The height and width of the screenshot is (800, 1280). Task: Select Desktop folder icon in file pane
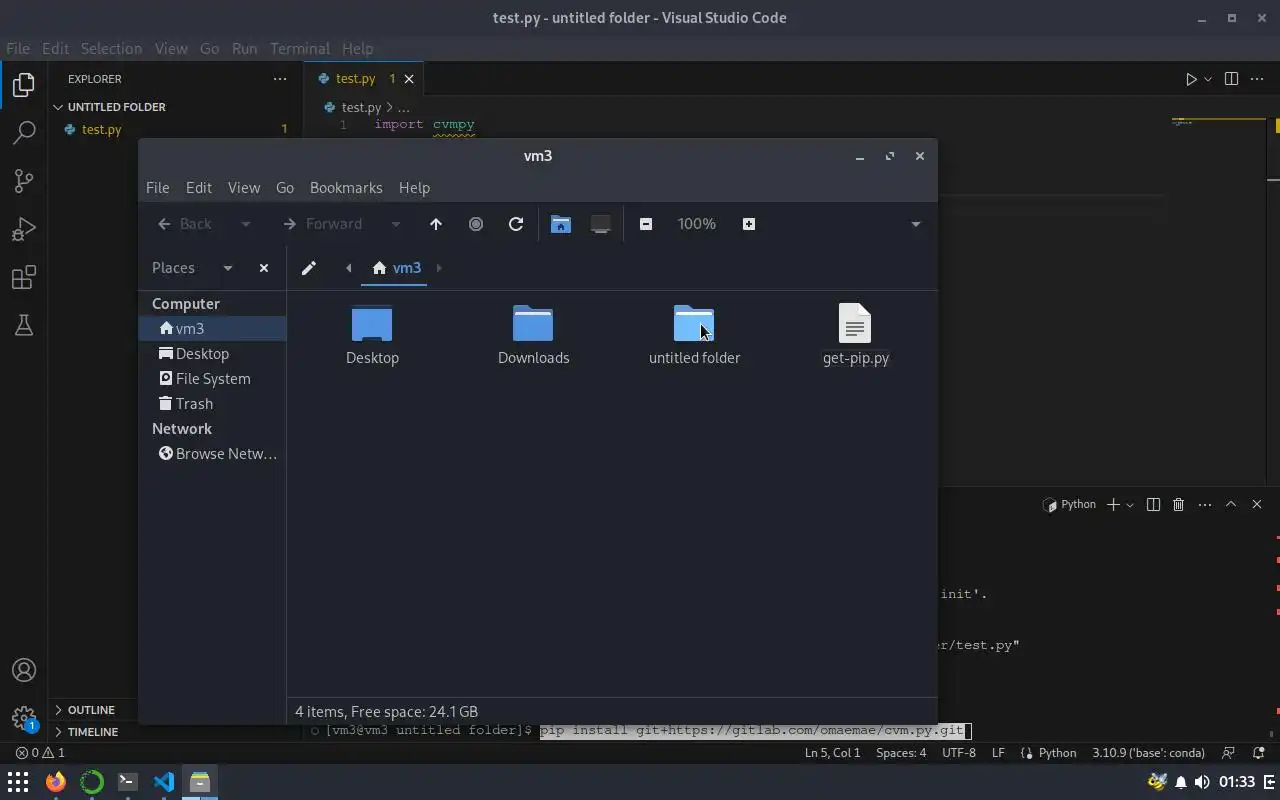click(372, 323)
